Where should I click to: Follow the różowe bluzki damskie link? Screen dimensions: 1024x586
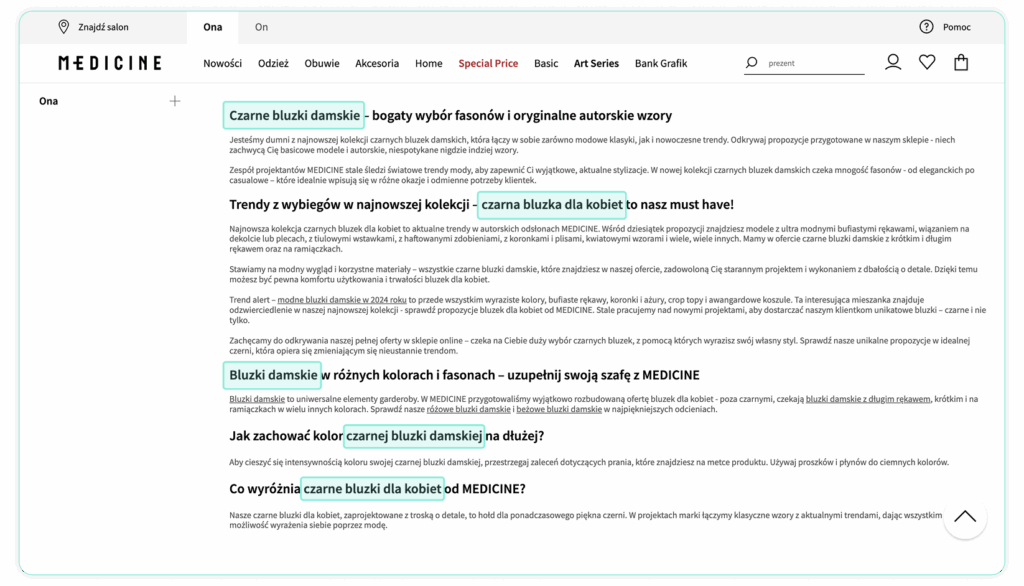point(468,409)
